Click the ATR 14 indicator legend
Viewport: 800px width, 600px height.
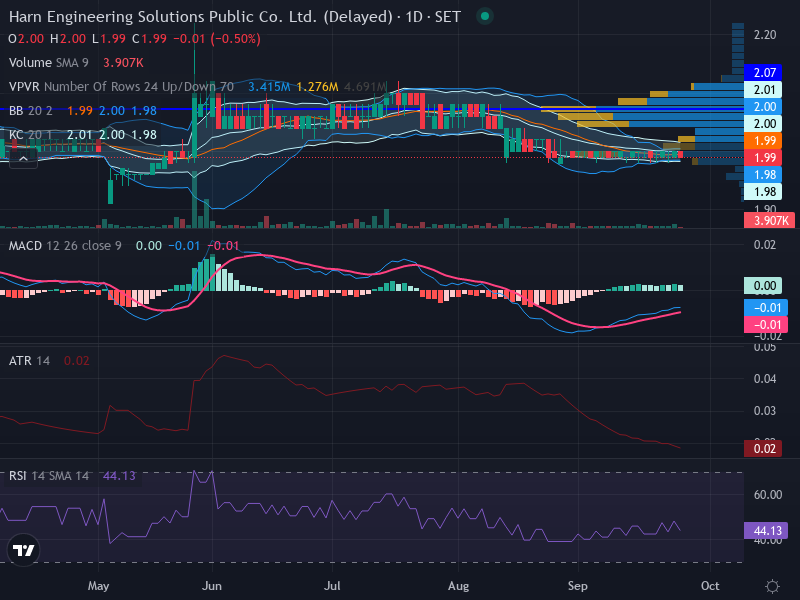pyautogui.click(x=30, y=361)
